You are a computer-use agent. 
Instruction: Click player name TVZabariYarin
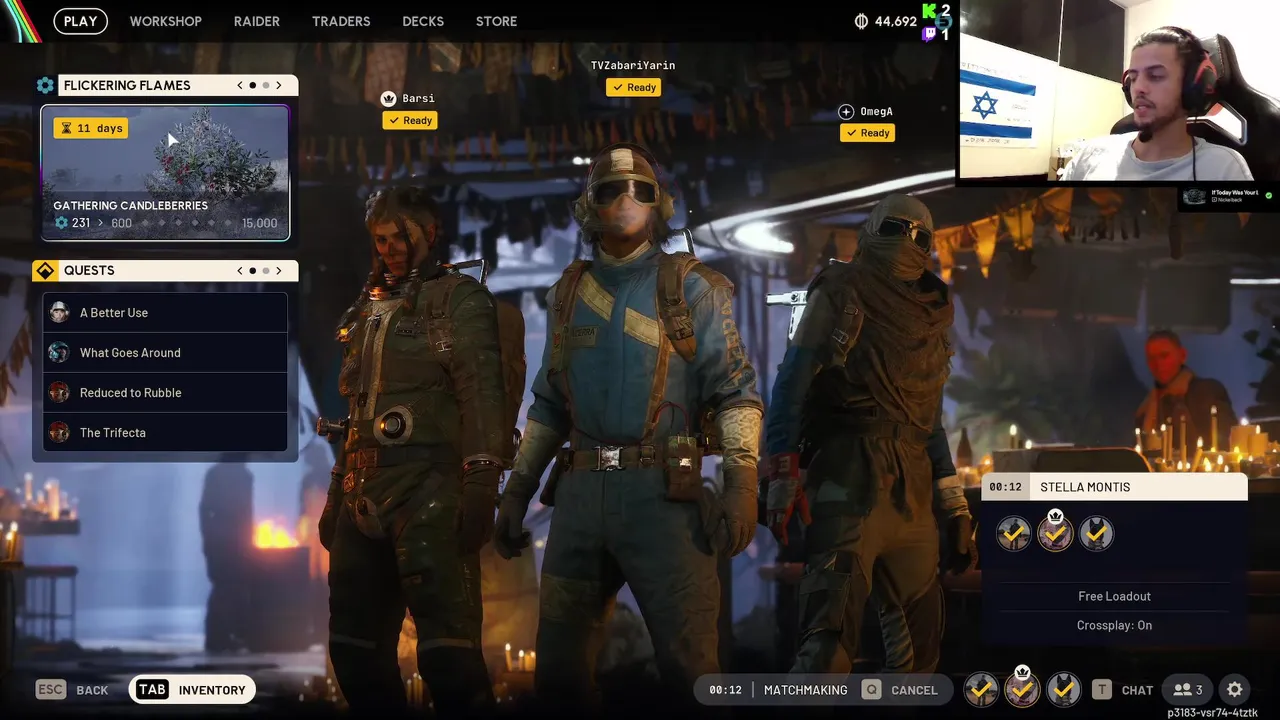633,65
